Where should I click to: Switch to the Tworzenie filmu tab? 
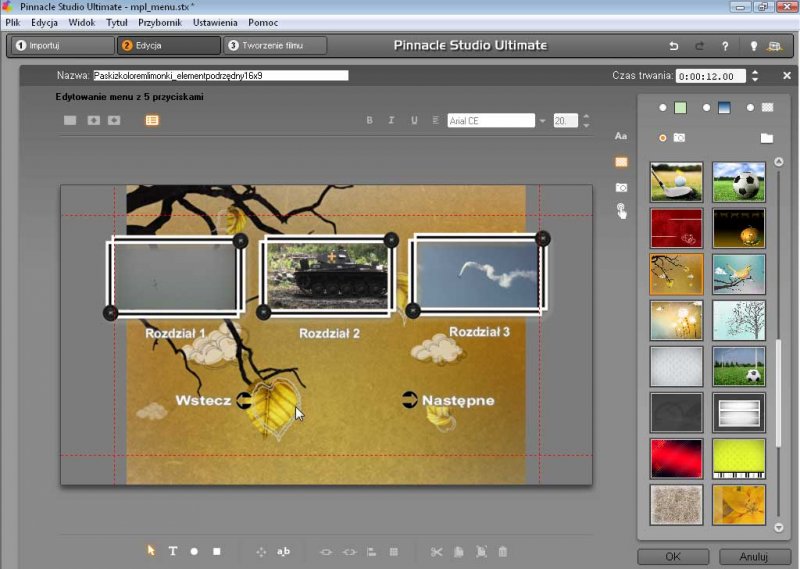click(x=275, y=46)
